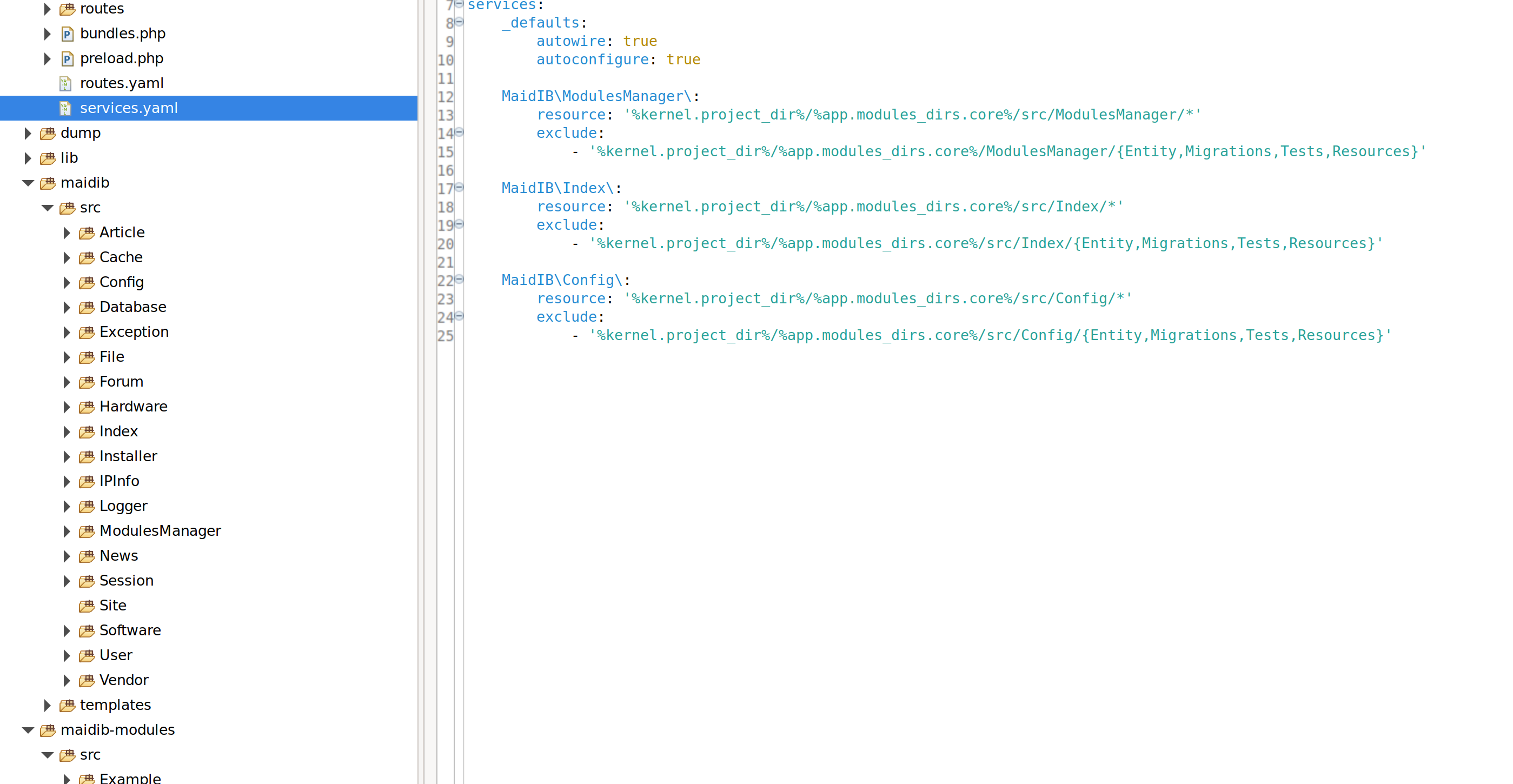Collapse the maidib folder arrow

pyautogui.click(x=28, y=183)
